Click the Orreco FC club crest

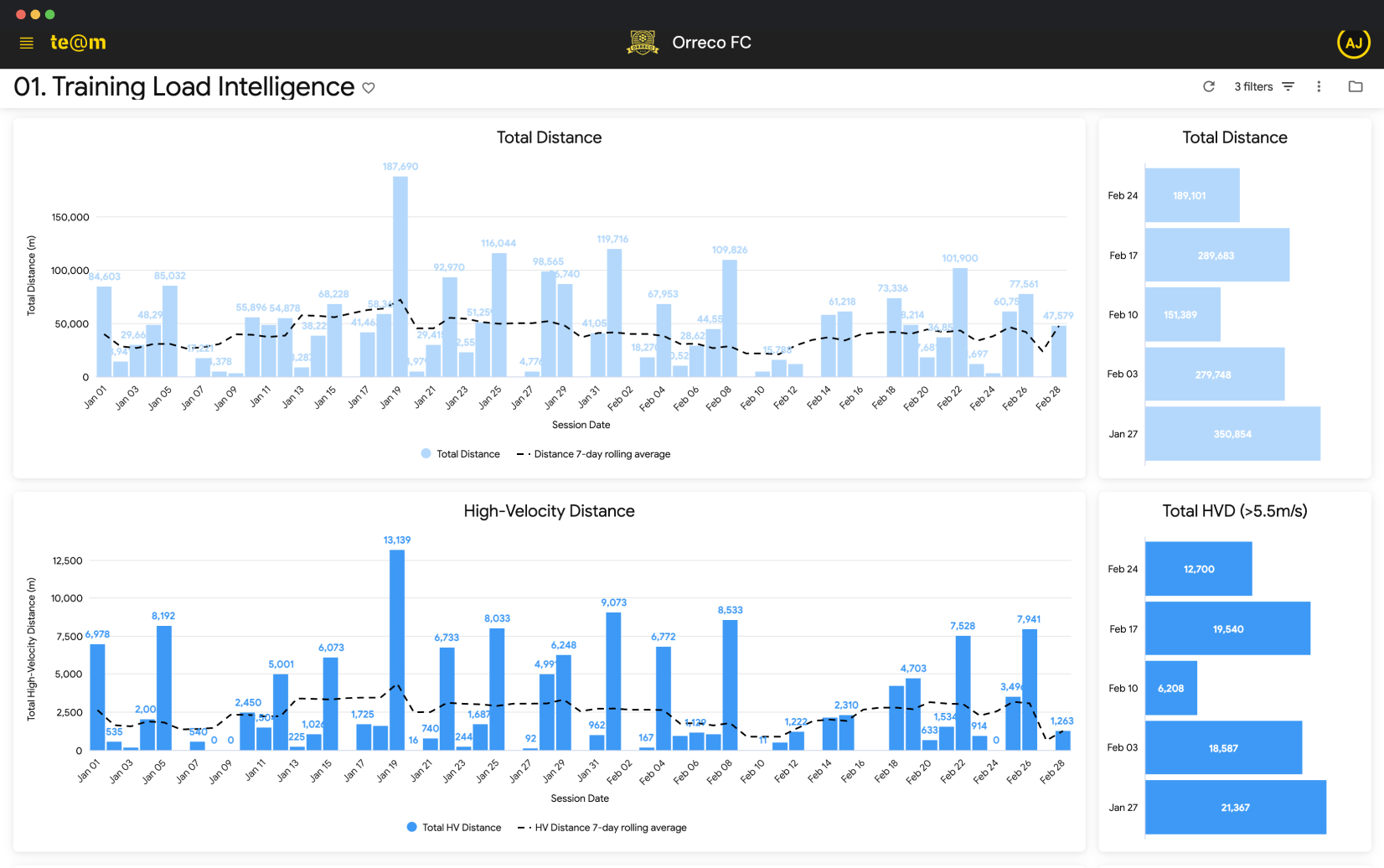pyautogui.click(x=643, y=42)
